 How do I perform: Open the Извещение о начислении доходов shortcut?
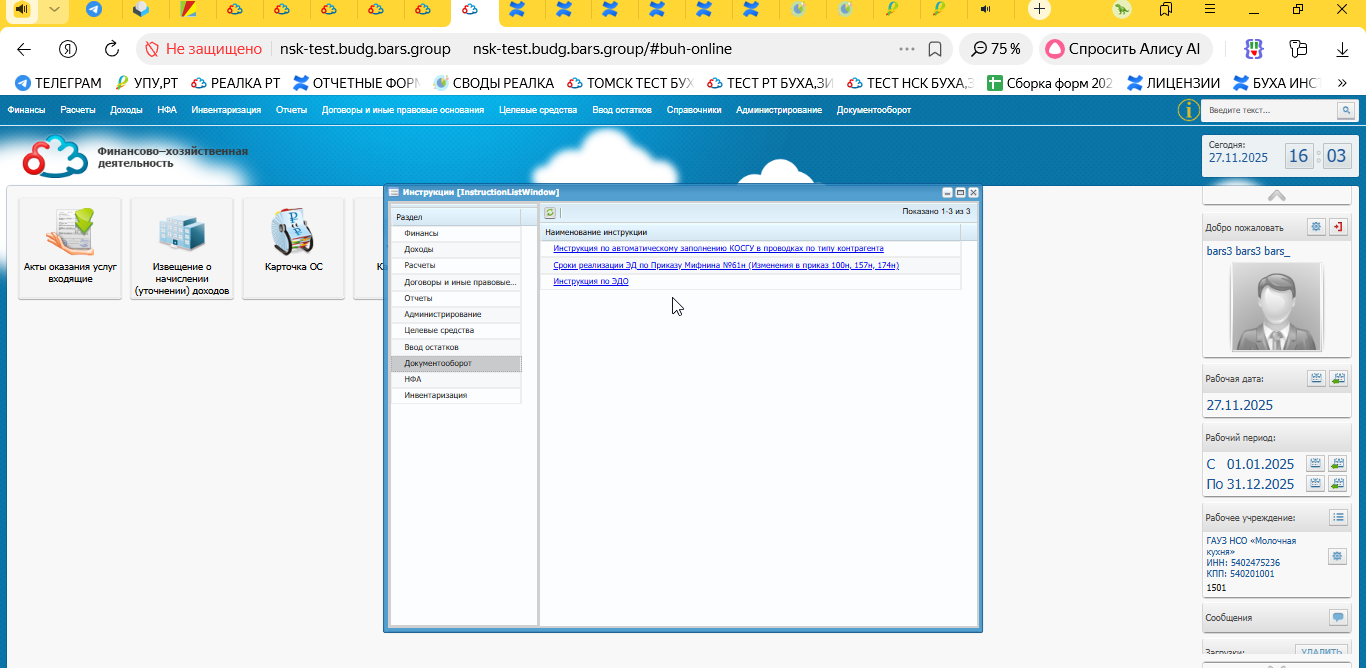pyautogui.click(x=182, y=247)
